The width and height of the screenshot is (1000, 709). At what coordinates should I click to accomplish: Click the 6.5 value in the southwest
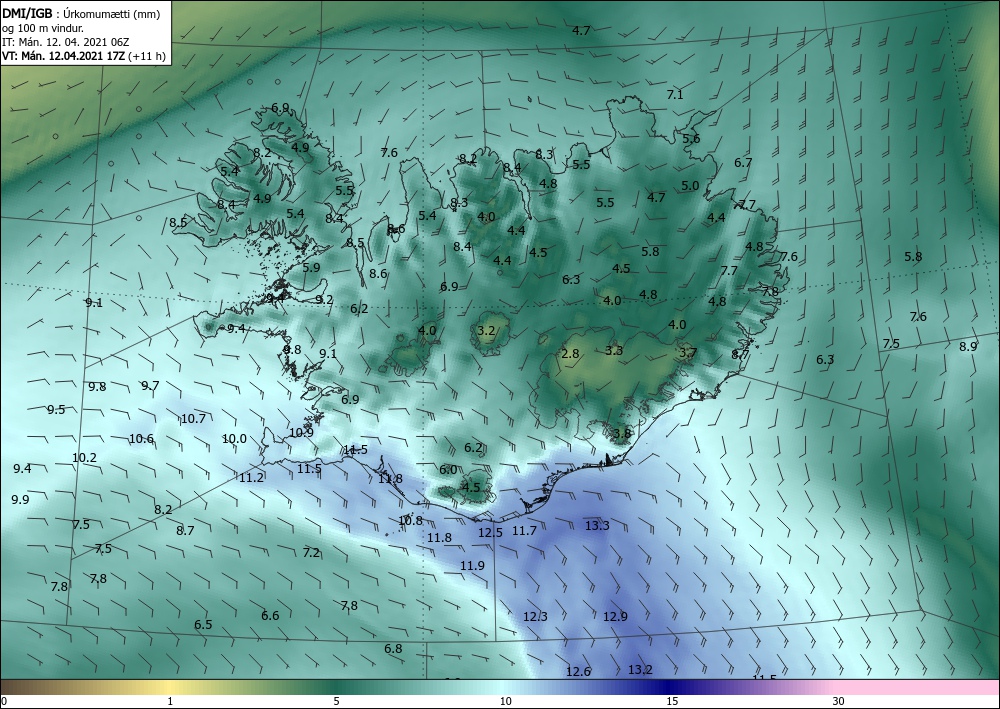pos(203,624)
